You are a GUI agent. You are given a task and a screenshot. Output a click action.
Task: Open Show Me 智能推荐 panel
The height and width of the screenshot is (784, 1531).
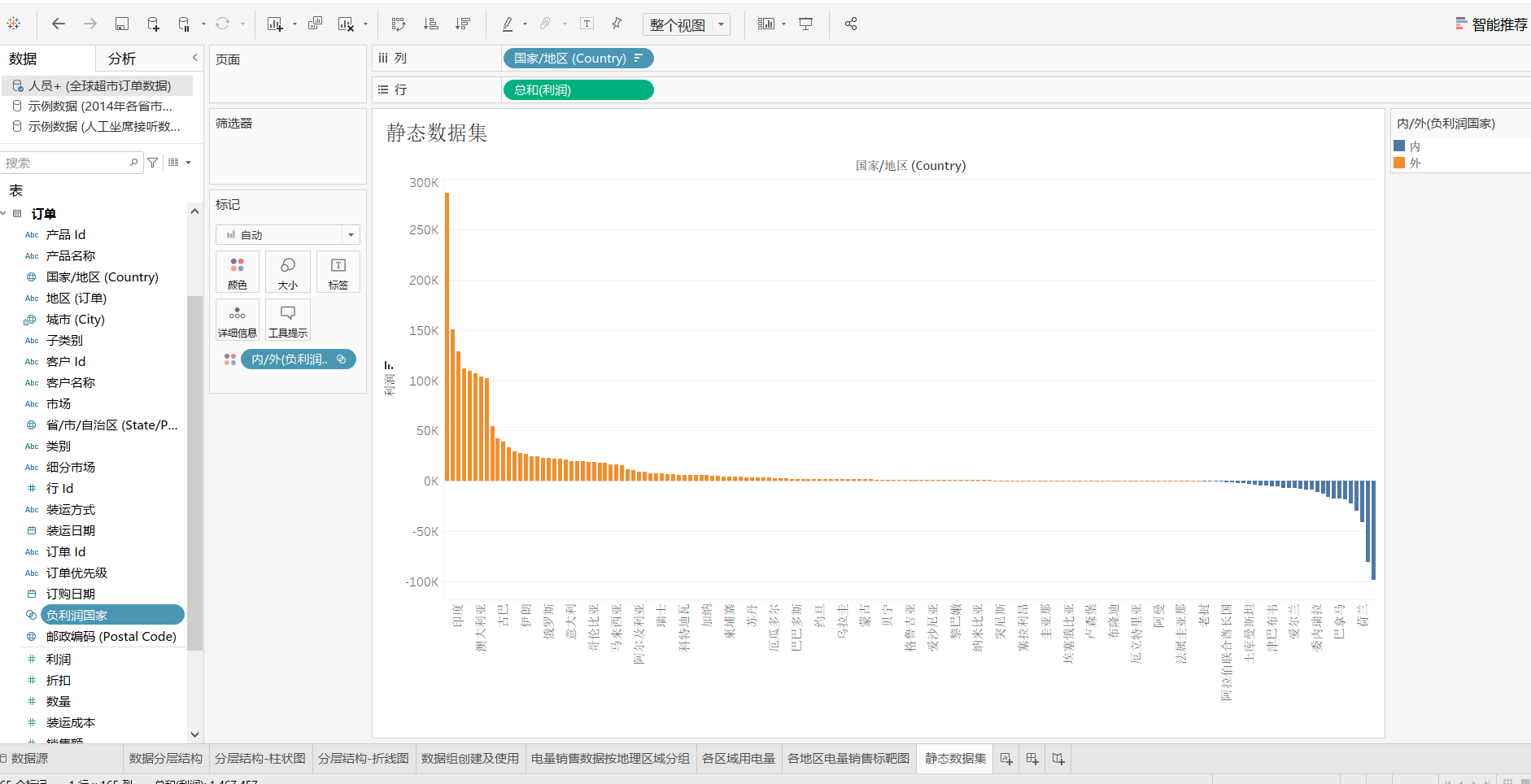click(1491, 24)
